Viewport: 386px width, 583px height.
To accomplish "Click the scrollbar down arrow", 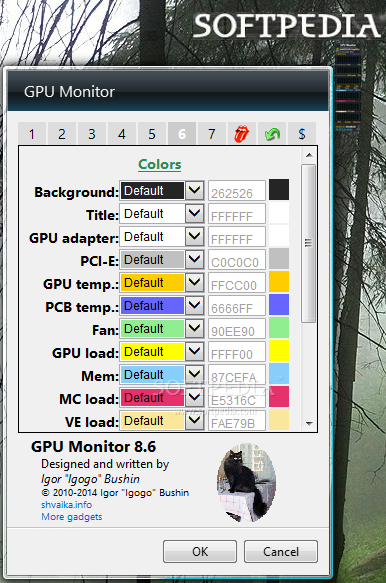I will (x=309, y=423).
